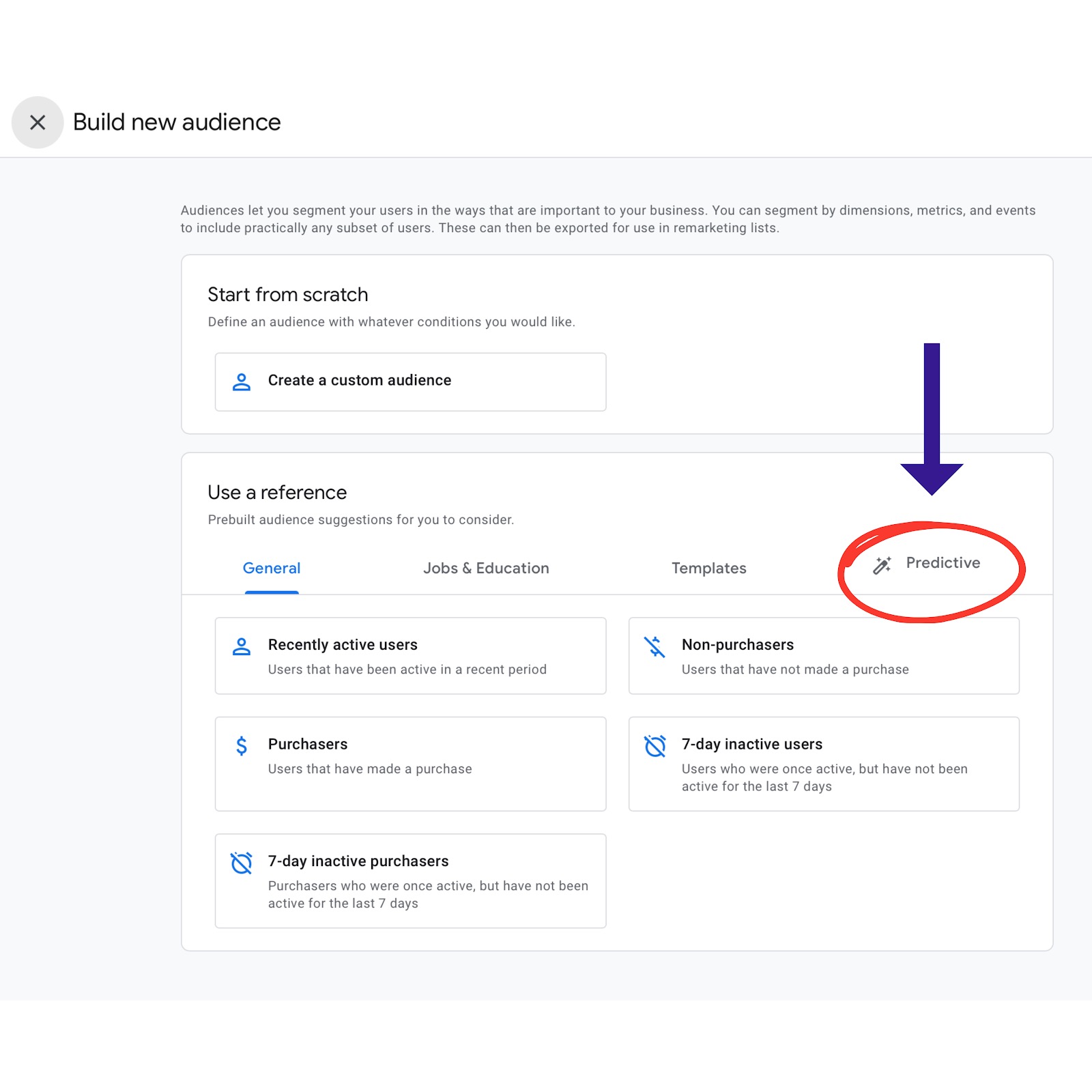Pick the Non-purchasers title text
This screenshot has width=1092, height=1092.
pos(738,645)
